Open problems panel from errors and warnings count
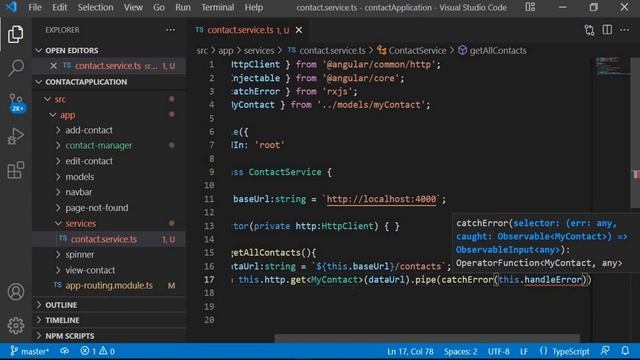Image resolution: width=640 pixels, height=360 pixels. 98,351
